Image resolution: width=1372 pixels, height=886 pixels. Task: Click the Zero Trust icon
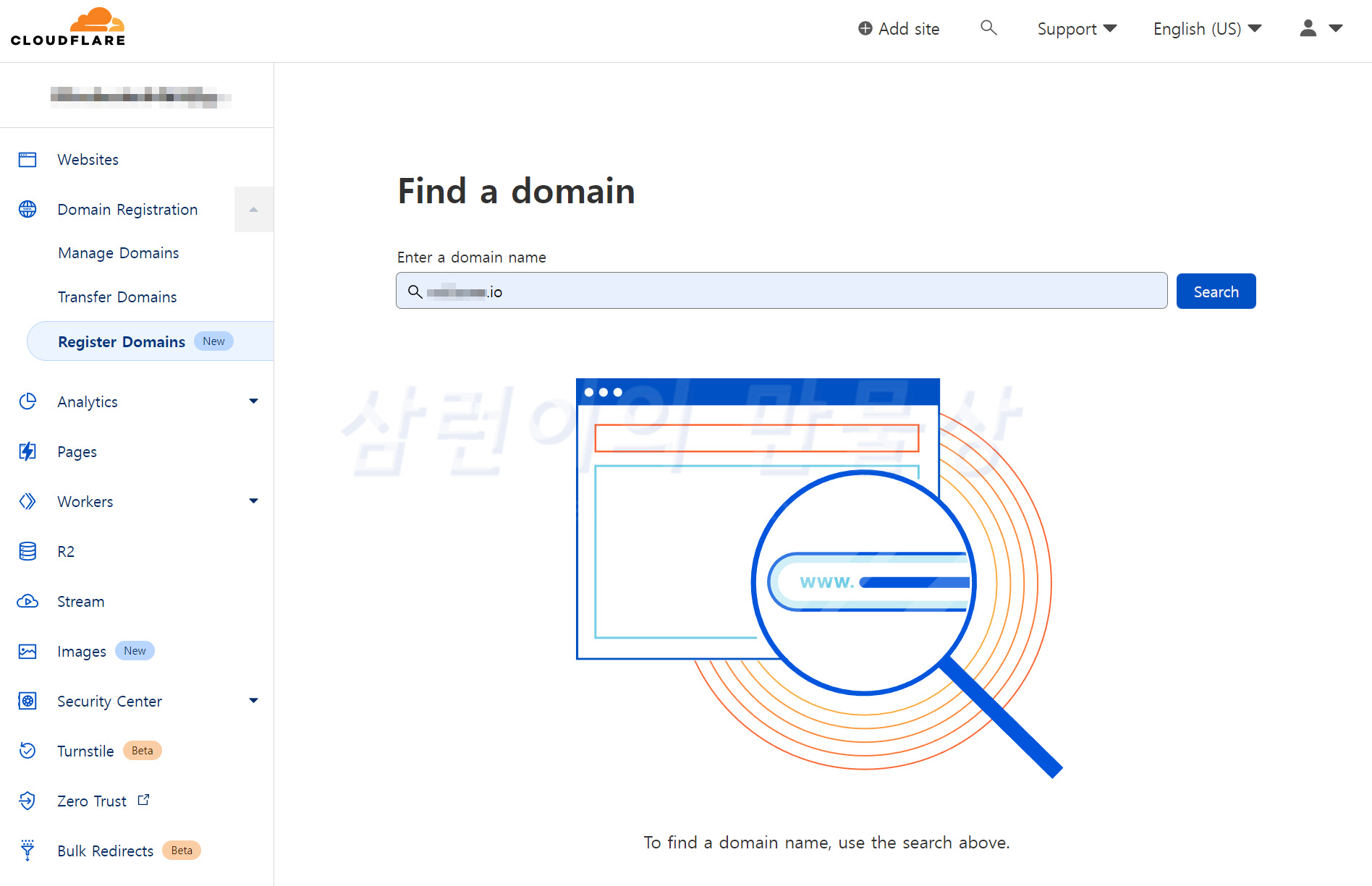[x=27, y=801]
